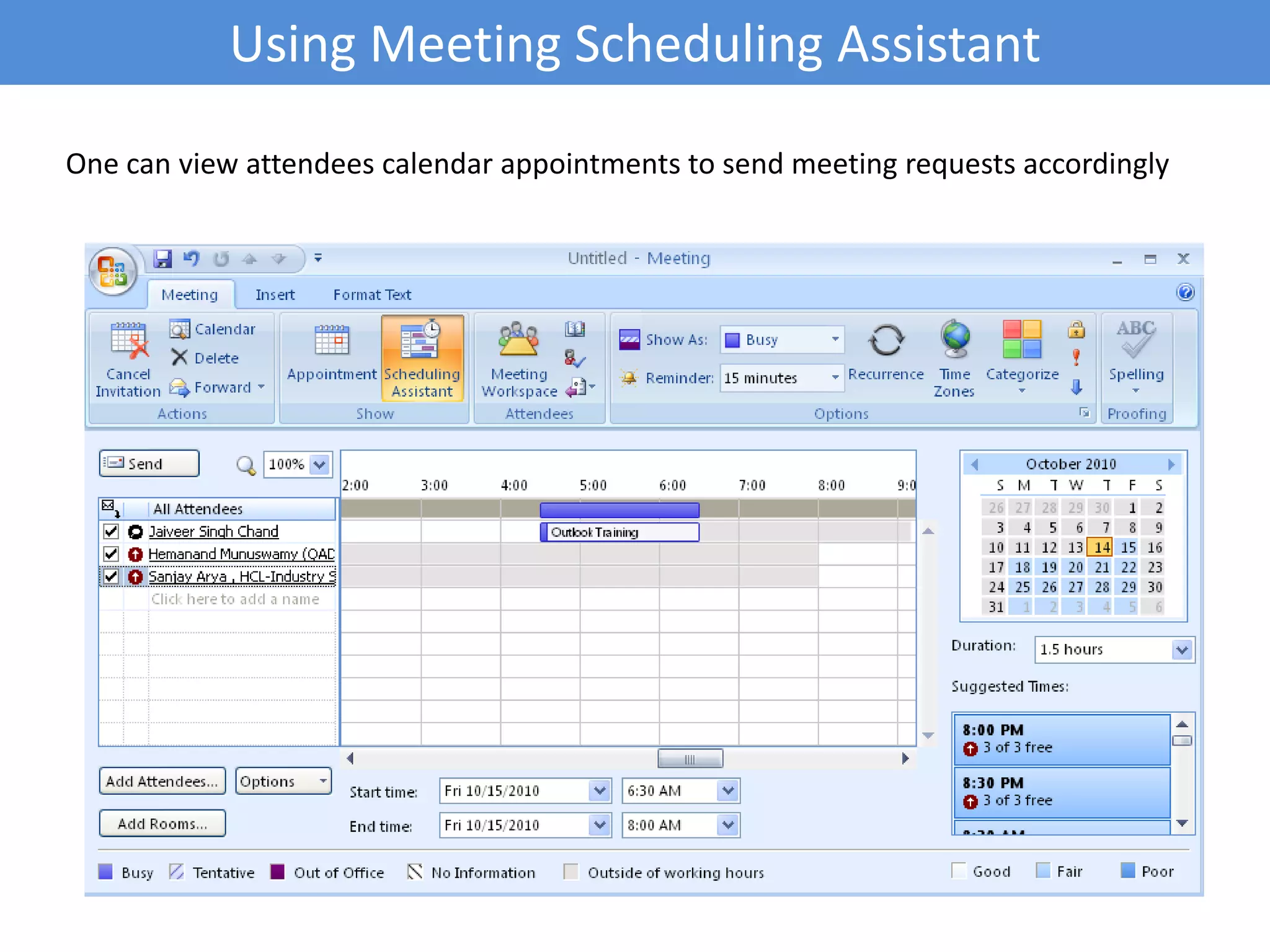Open the Options dropdown button
Image resolution: width=1270 pixels, height=952 pixels.
pyautogui.click(x=283, y=781)
